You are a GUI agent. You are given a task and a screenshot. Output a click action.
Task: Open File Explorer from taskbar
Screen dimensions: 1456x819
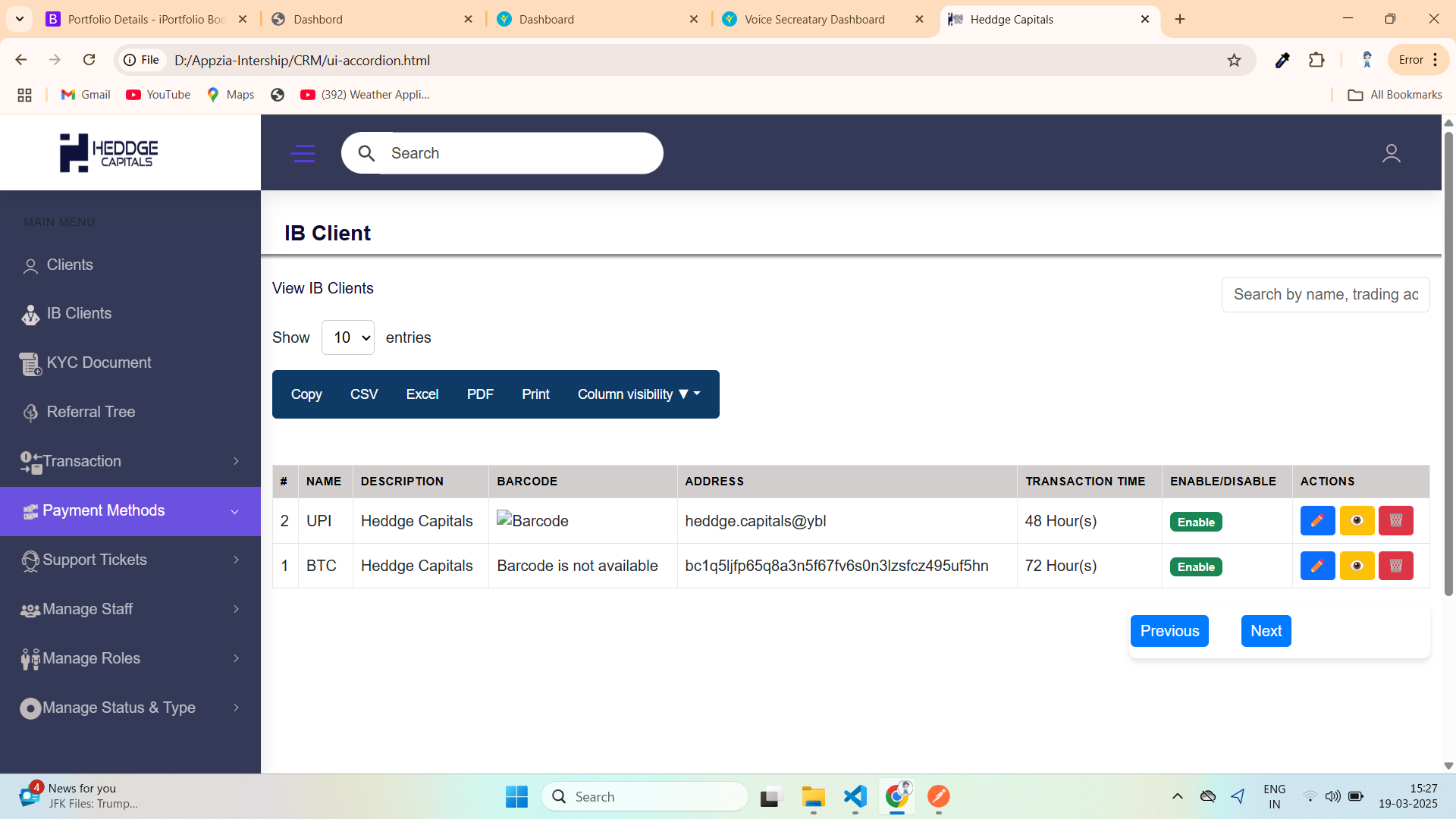tap(813, 796)
